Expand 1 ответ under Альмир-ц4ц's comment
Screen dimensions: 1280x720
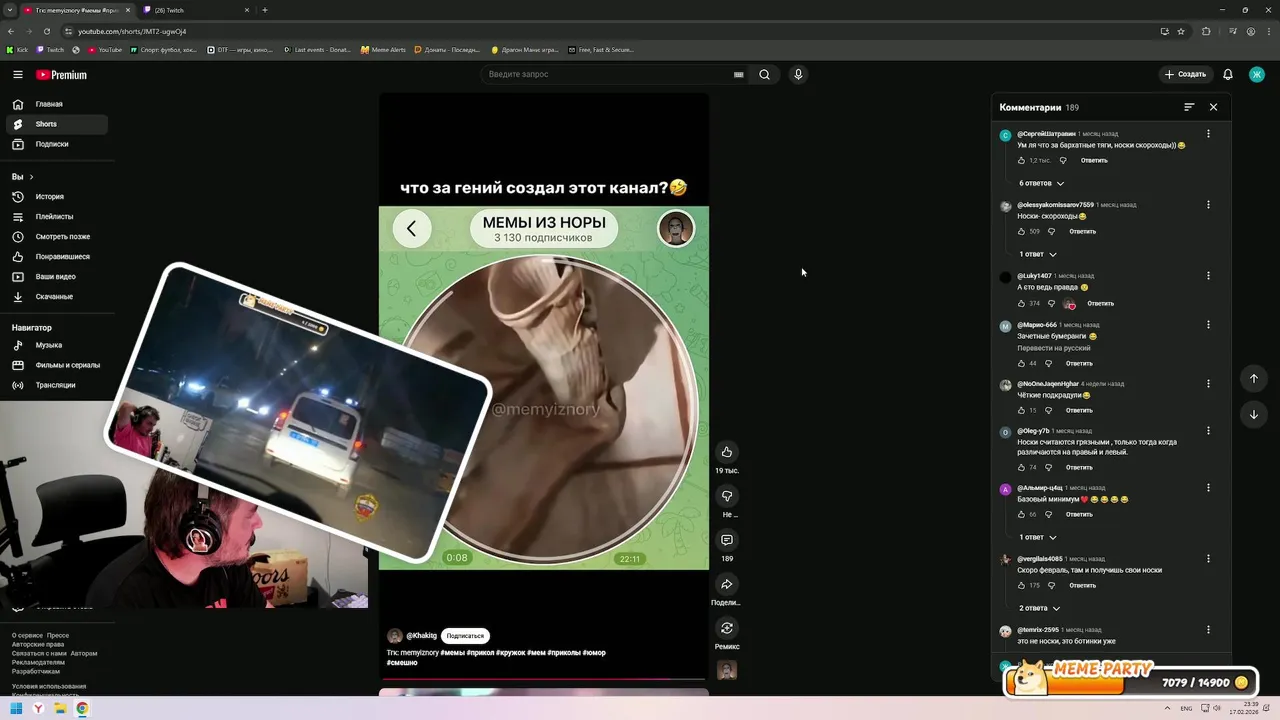click(1037, 537)
